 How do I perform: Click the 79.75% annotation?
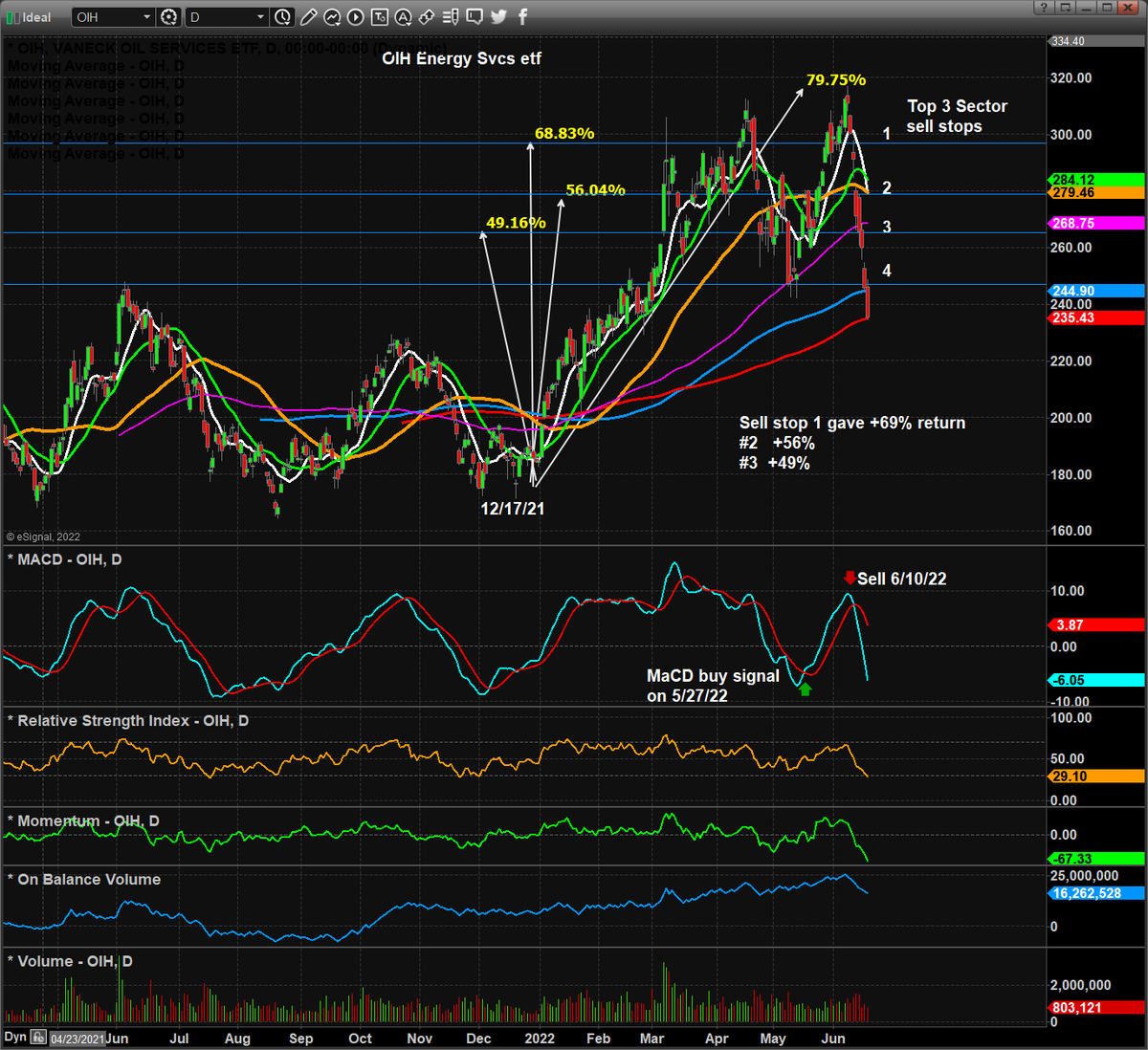point(836,80)
